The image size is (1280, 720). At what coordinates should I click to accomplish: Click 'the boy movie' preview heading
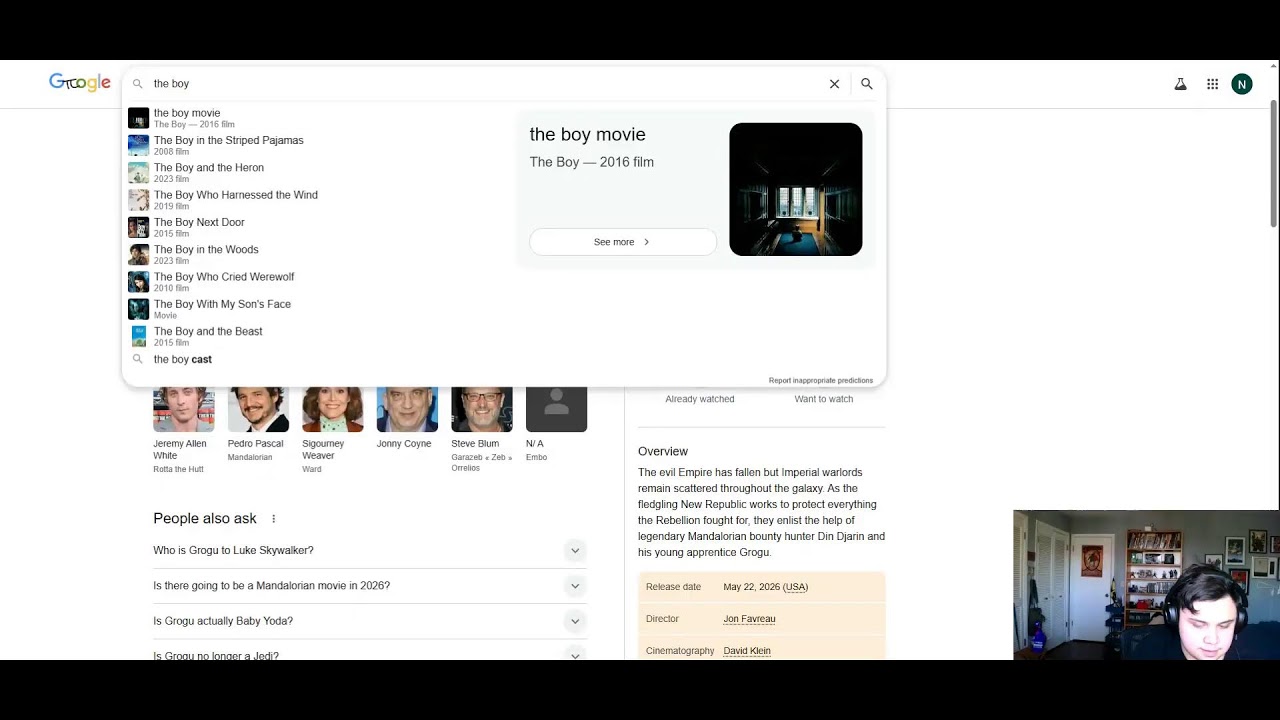(x=587, y=134)
